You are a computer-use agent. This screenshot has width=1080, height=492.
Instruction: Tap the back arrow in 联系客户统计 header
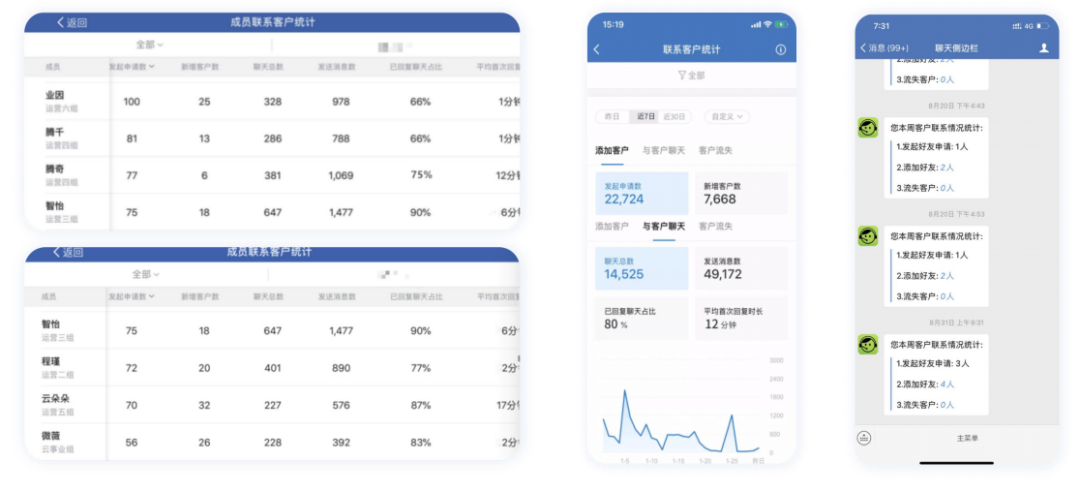pos(597,49)
